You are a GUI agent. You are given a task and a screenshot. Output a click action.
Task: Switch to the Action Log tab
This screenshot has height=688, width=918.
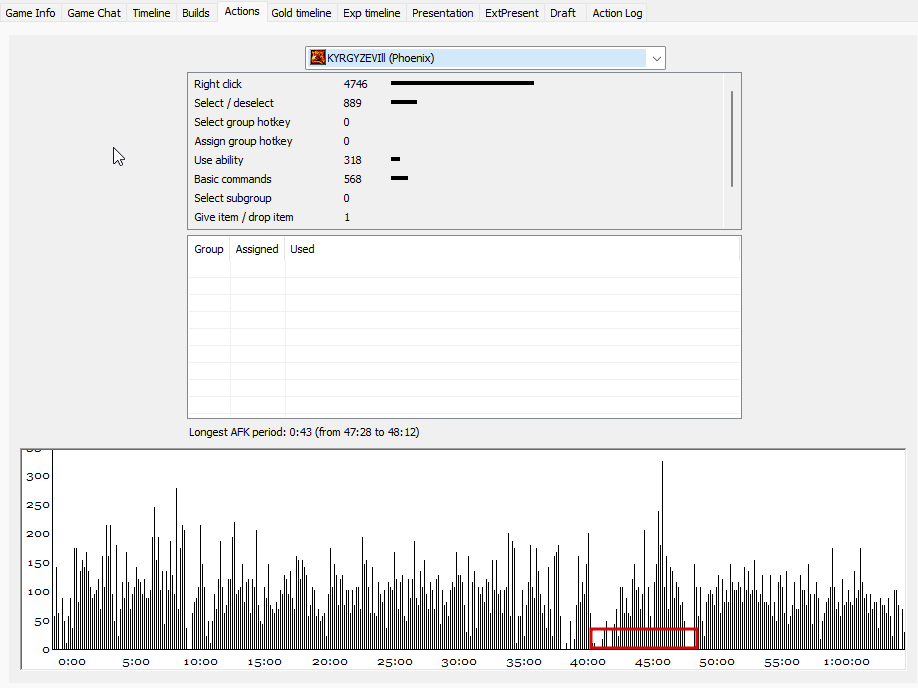617,13
